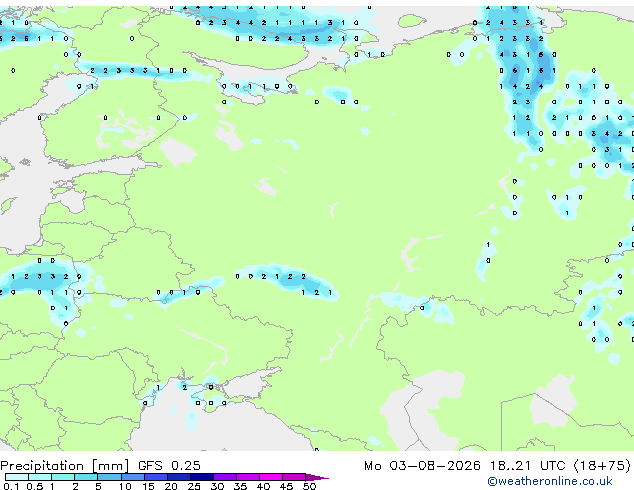
Task: Click the 5–10 mm light blue legend swatch
Action: click(109, 477)
